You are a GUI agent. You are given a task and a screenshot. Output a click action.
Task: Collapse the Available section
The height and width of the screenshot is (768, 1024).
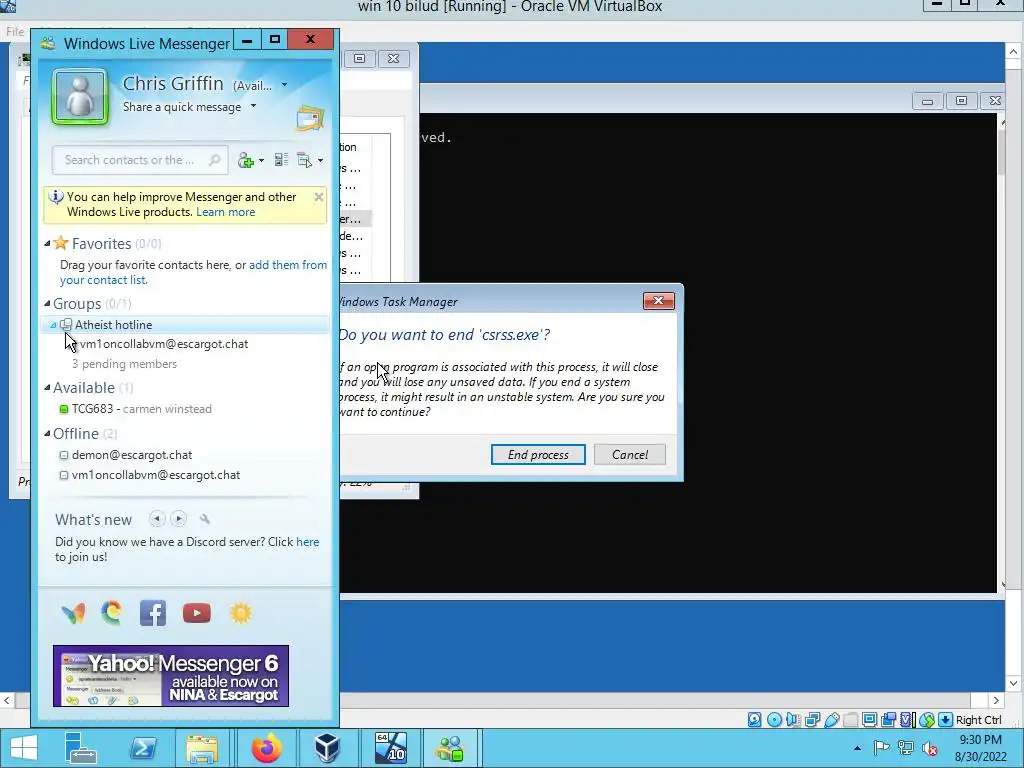(47, 388)
